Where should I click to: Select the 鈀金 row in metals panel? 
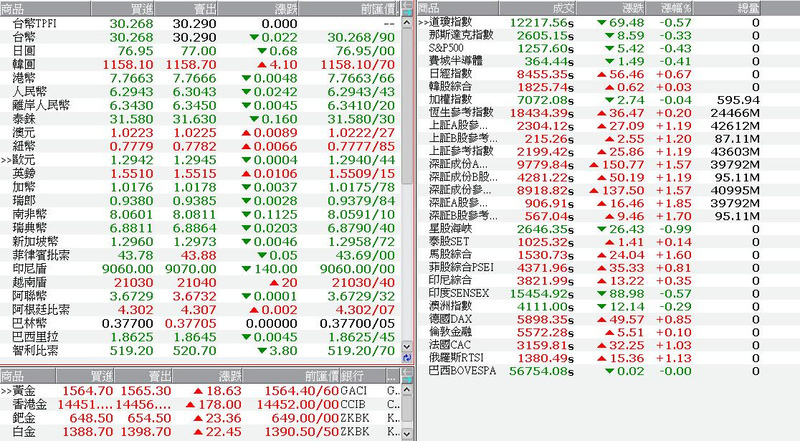click(200, 418)
